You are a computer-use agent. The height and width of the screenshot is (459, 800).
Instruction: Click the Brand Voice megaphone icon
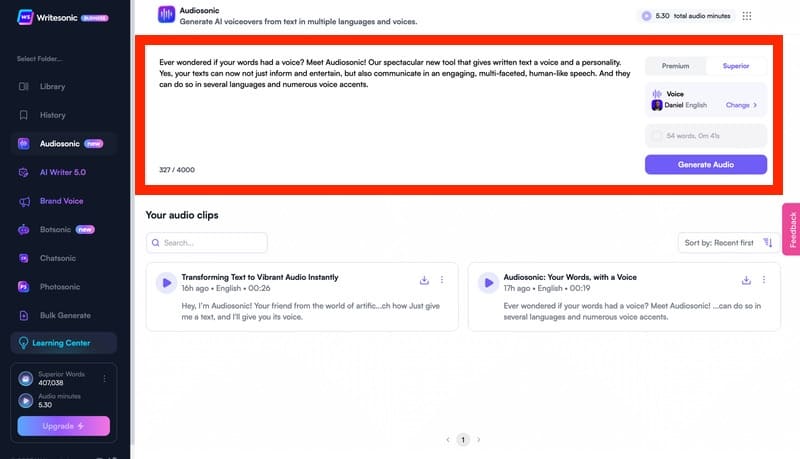pos(24,201)
